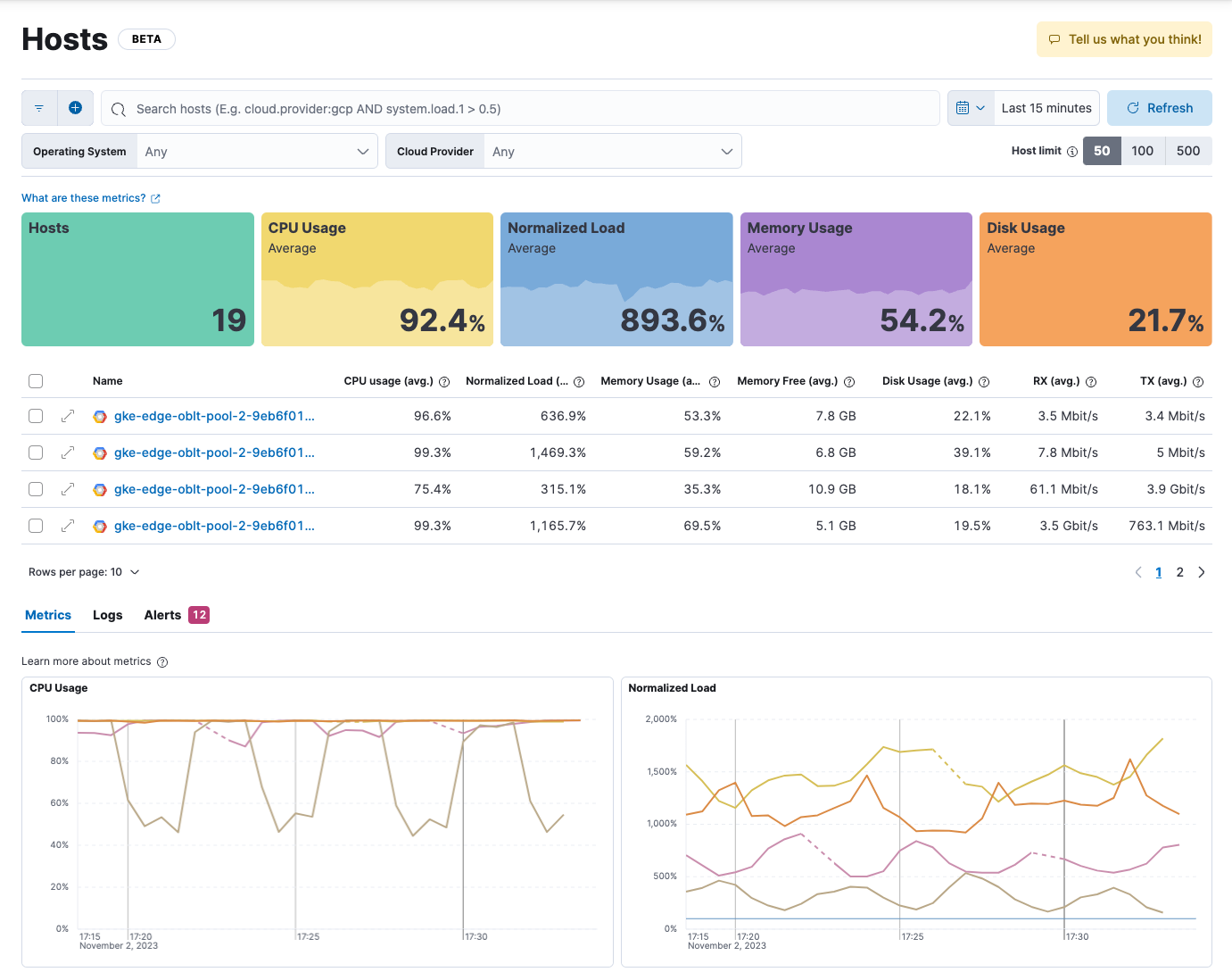Go to next page arrow
This screenshot has height=972, width=1232.
coord(1202,572)
